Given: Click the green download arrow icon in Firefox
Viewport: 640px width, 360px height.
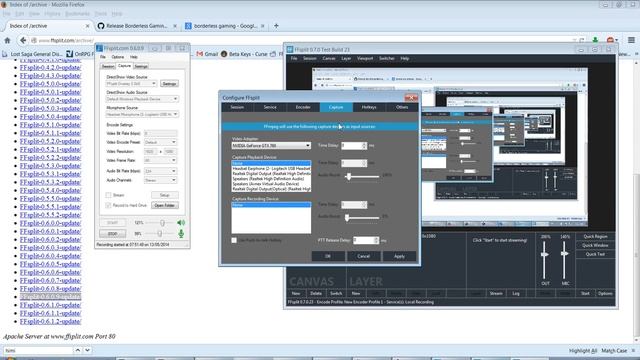Looking at the screenshot, I should [595, 40].
